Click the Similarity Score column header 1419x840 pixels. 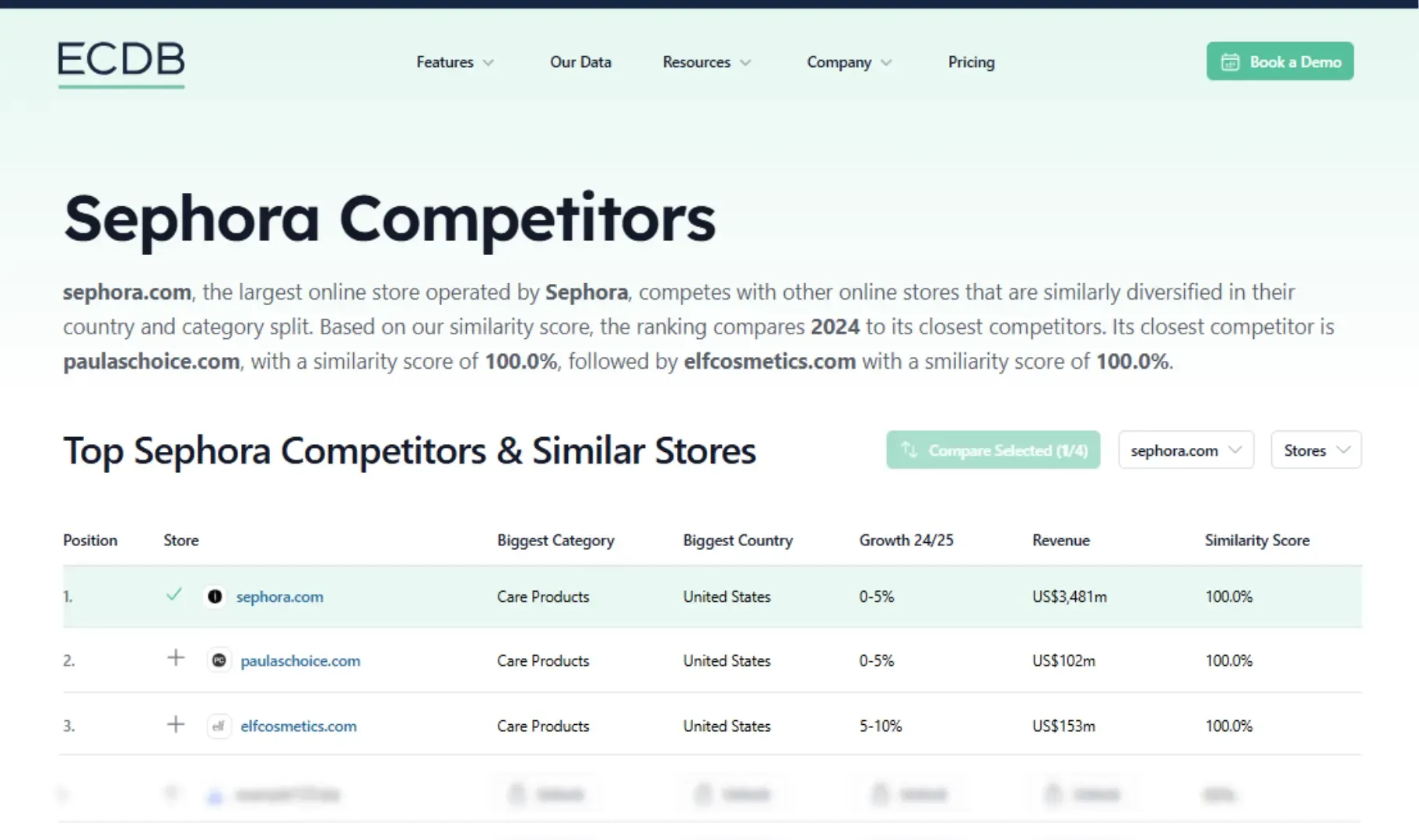[x=1256, y=541]
